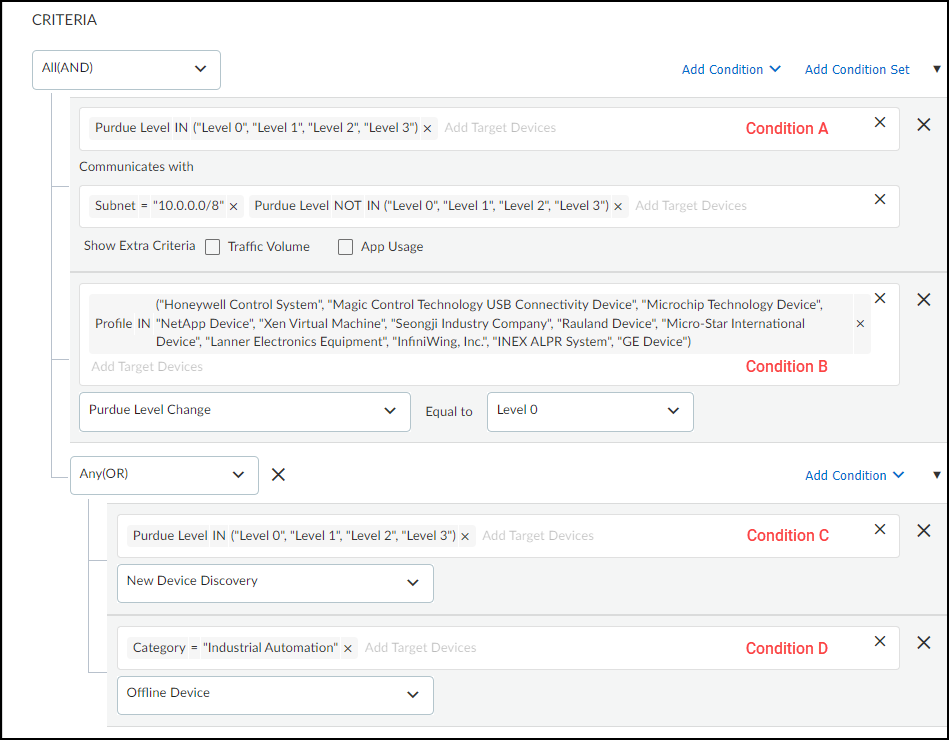
Task: Open the All(AND) operator dropdown
Action: (x=126, y=69)
